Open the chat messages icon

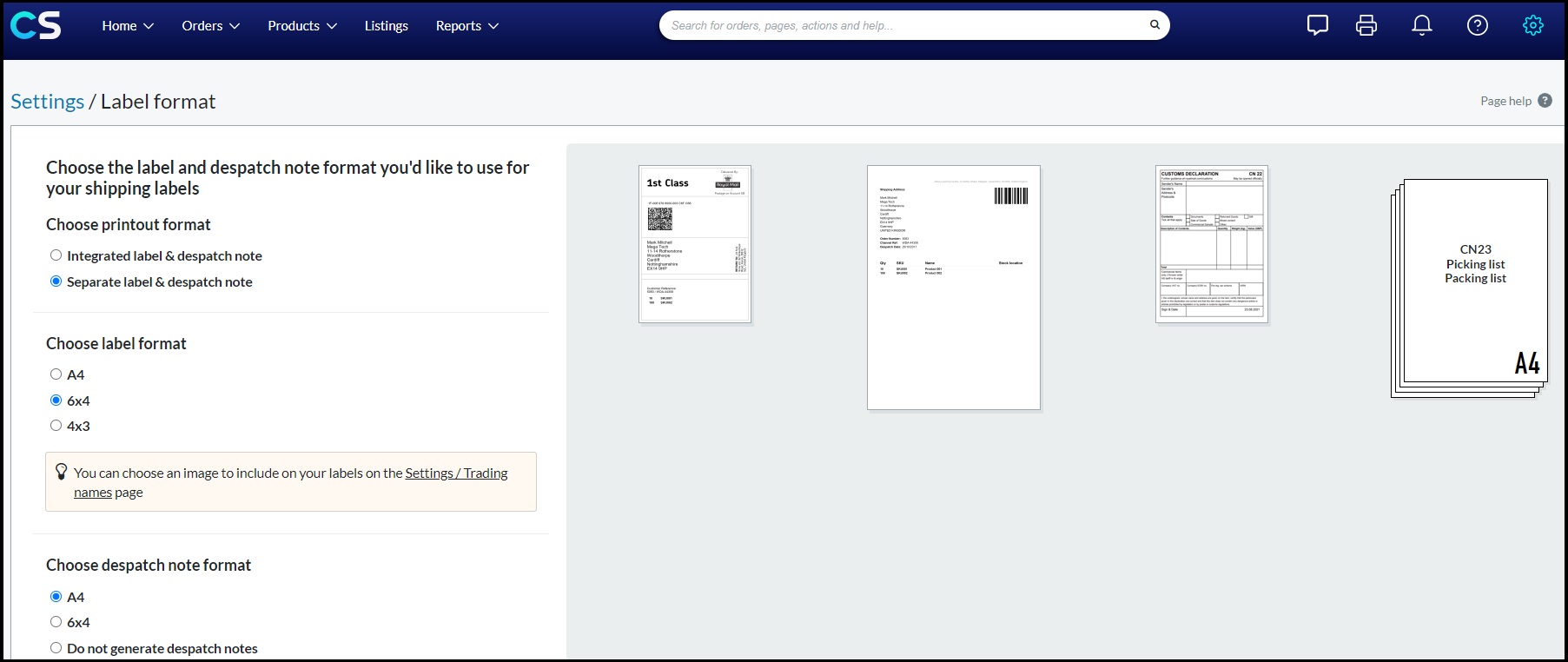[1318, 25]
